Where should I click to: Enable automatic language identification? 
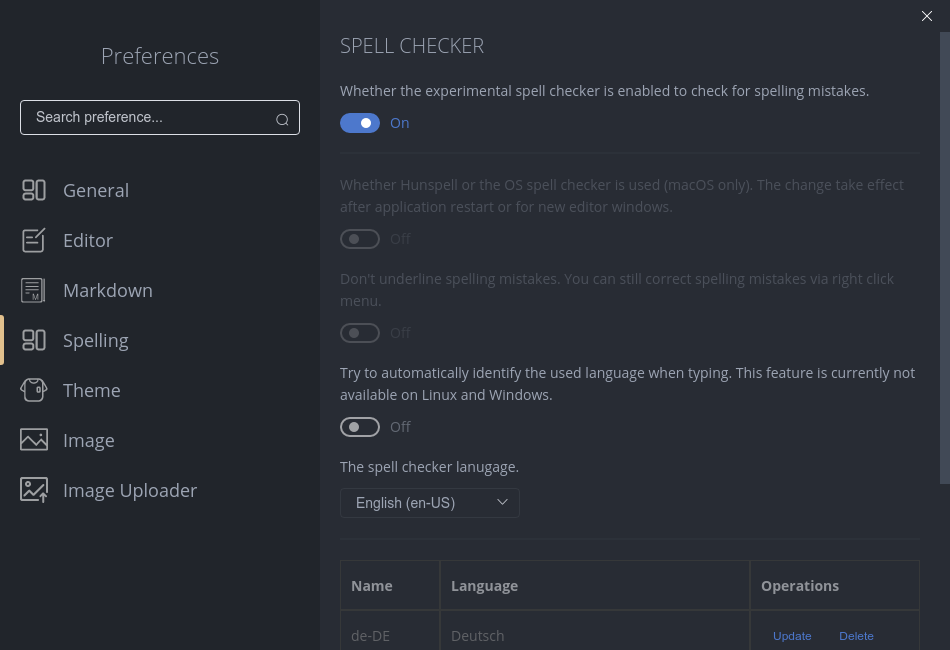click(x=360, y=426)
